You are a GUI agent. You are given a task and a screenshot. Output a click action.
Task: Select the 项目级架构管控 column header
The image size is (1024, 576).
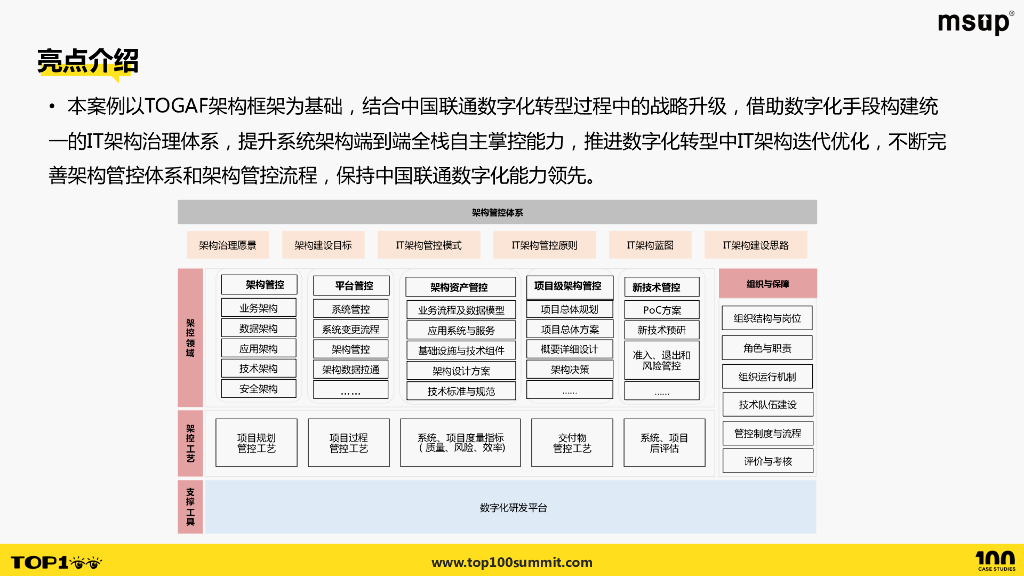click(x=569, y=286)
